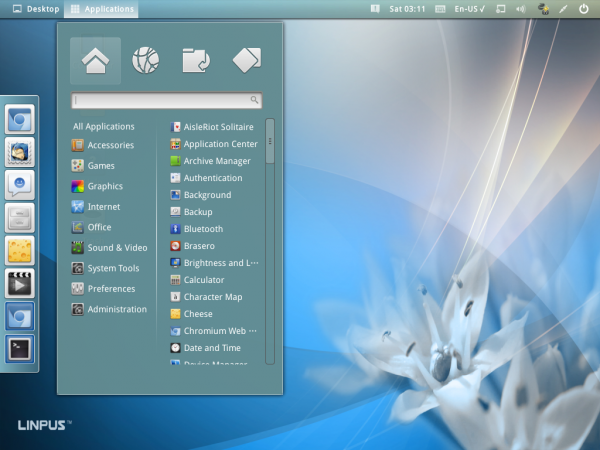Open the folder sync tab in launcher
This screenshot has width=600, height=450.
click(196, 60)
